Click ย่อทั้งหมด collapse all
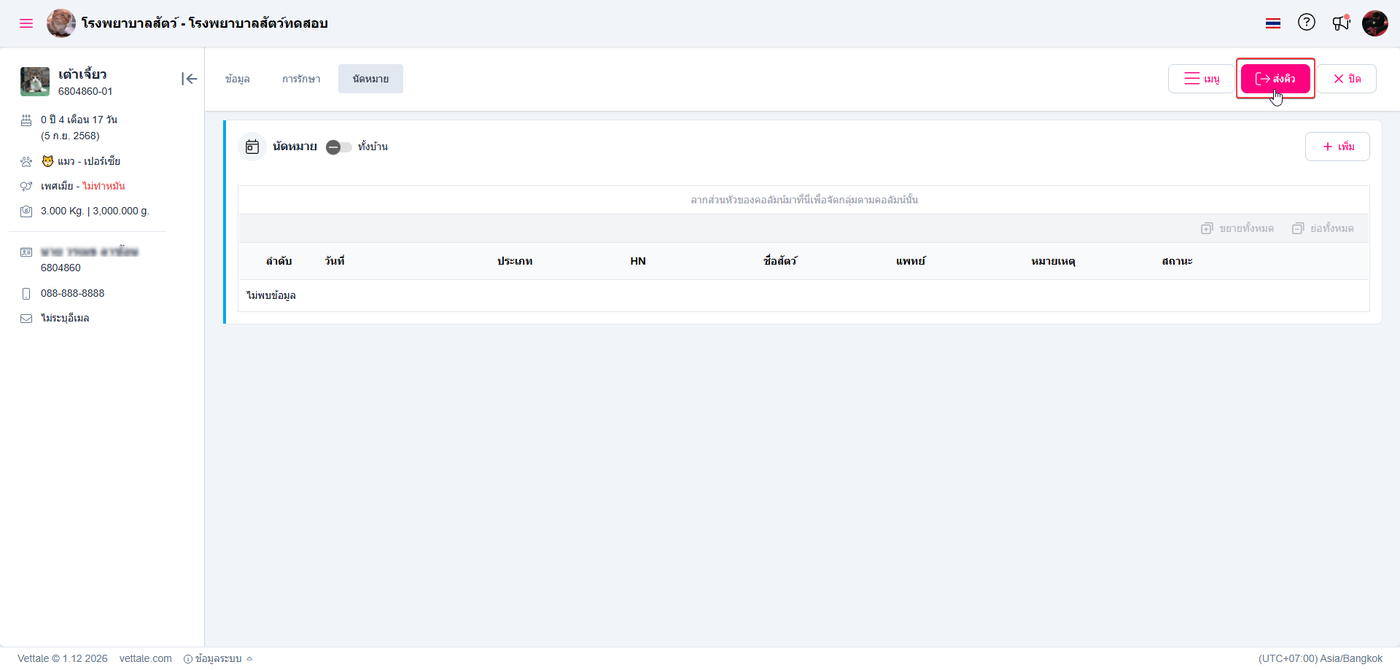The image size is (1400, 670). (x=1323, y=228)
